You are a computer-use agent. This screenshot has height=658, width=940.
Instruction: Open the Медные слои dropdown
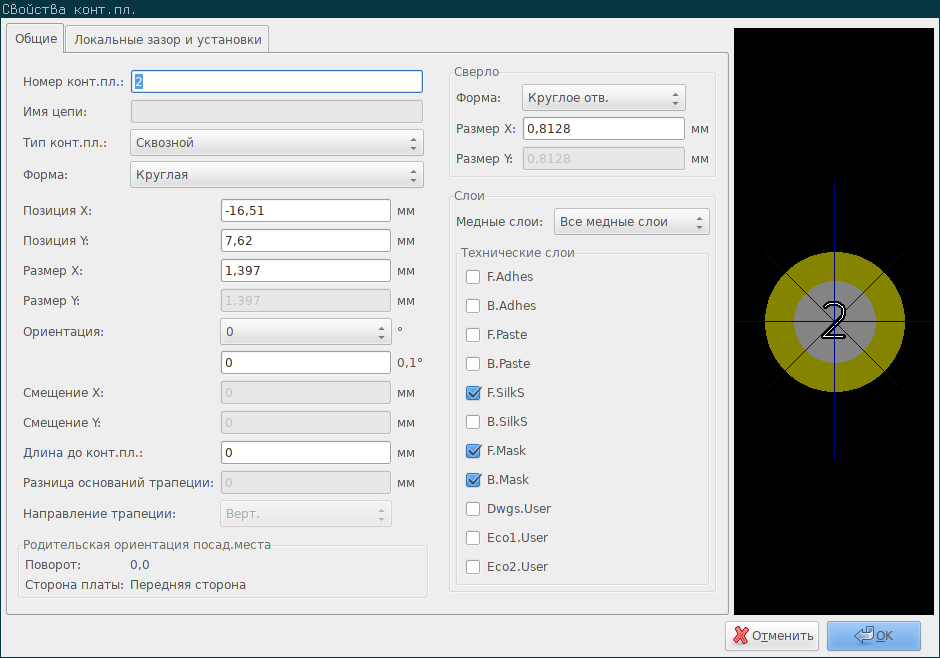(x=631, y=222)
